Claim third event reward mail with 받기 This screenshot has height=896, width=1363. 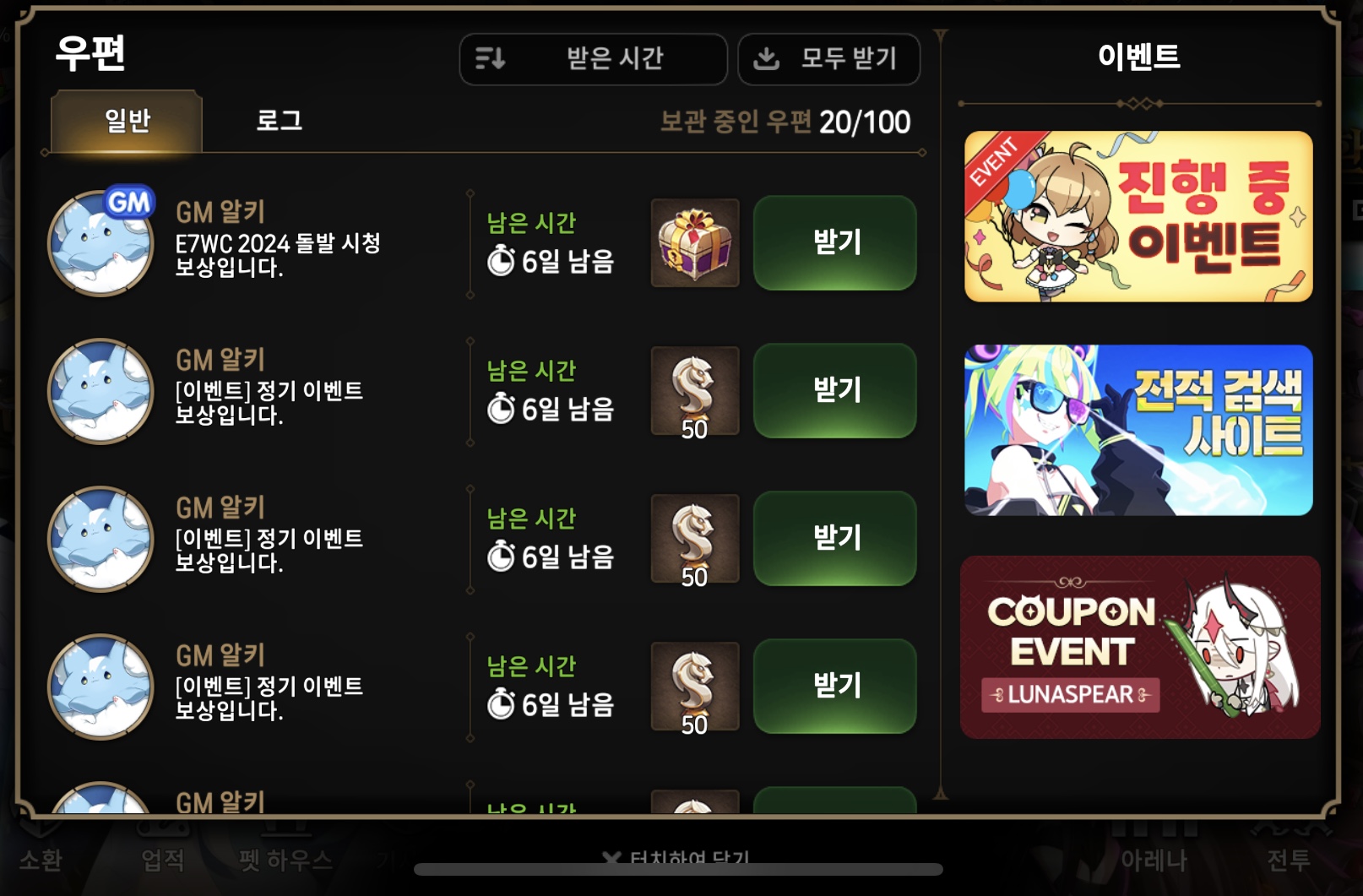[x=834, y=539]
